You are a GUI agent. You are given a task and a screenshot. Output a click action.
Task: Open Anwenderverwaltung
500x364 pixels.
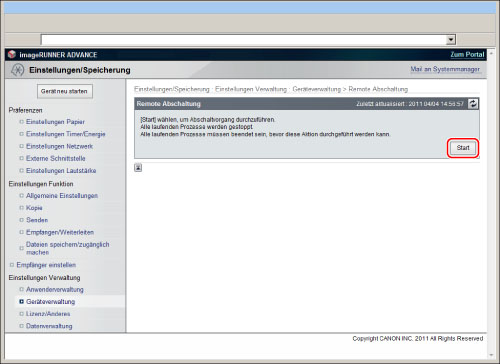click(x=55, y=290)
